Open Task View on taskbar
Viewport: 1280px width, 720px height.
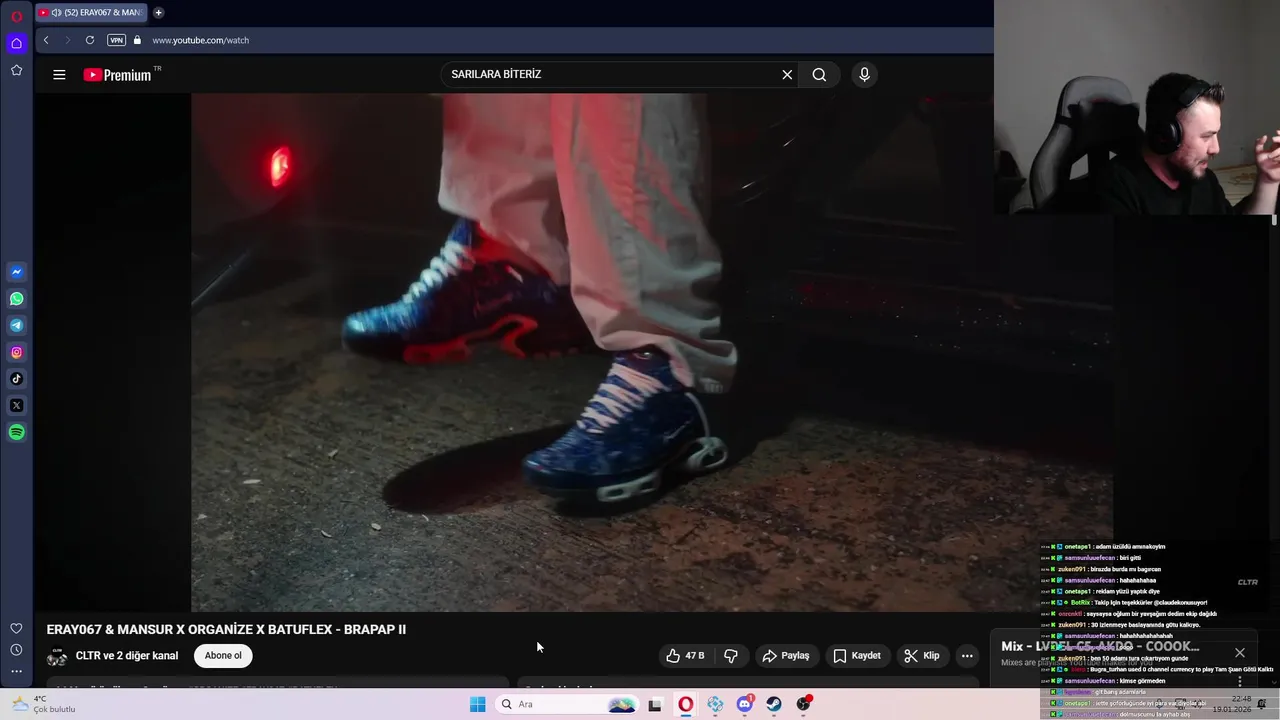(655, 704)
